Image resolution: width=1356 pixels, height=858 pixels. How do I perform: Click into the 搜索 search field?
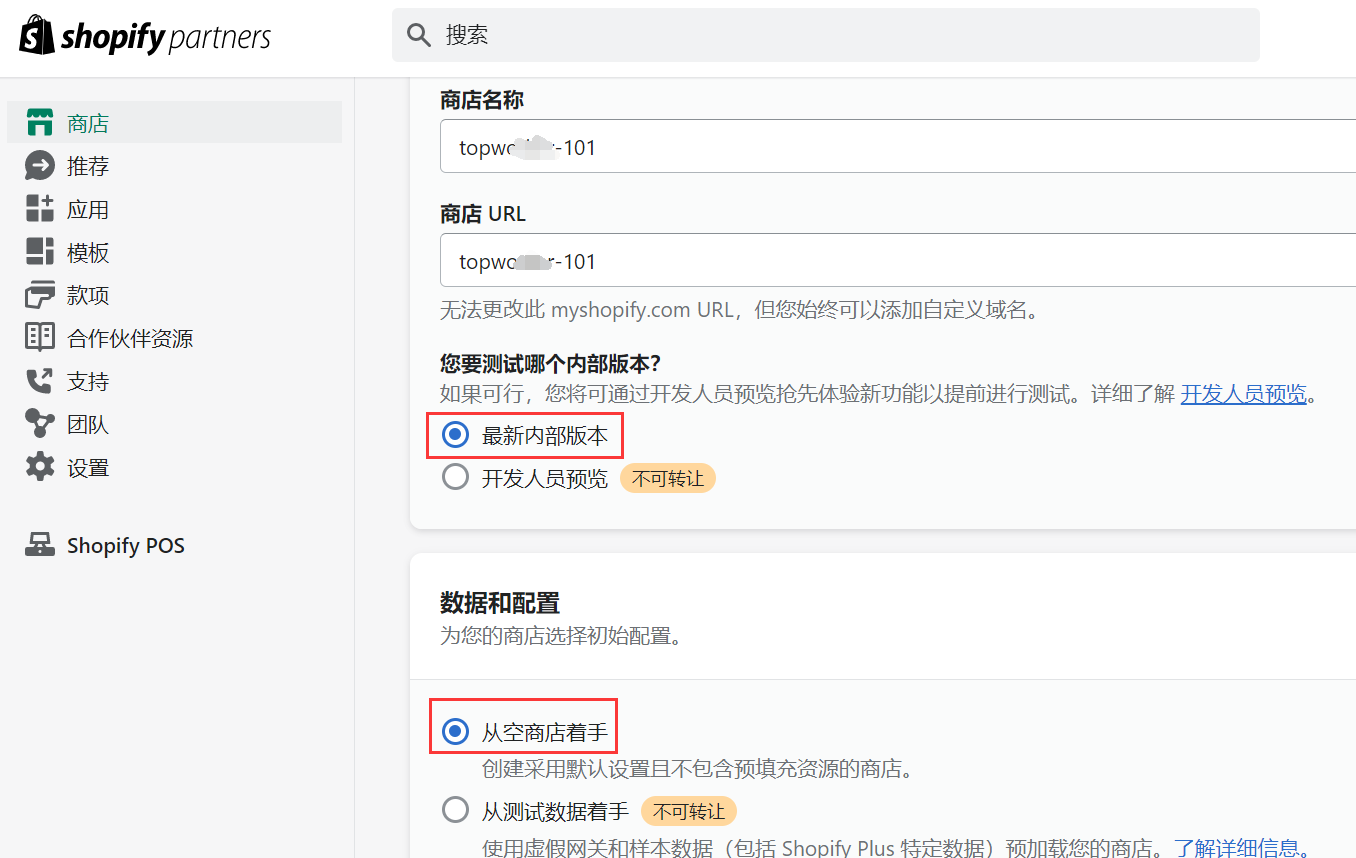coord(825,35)
